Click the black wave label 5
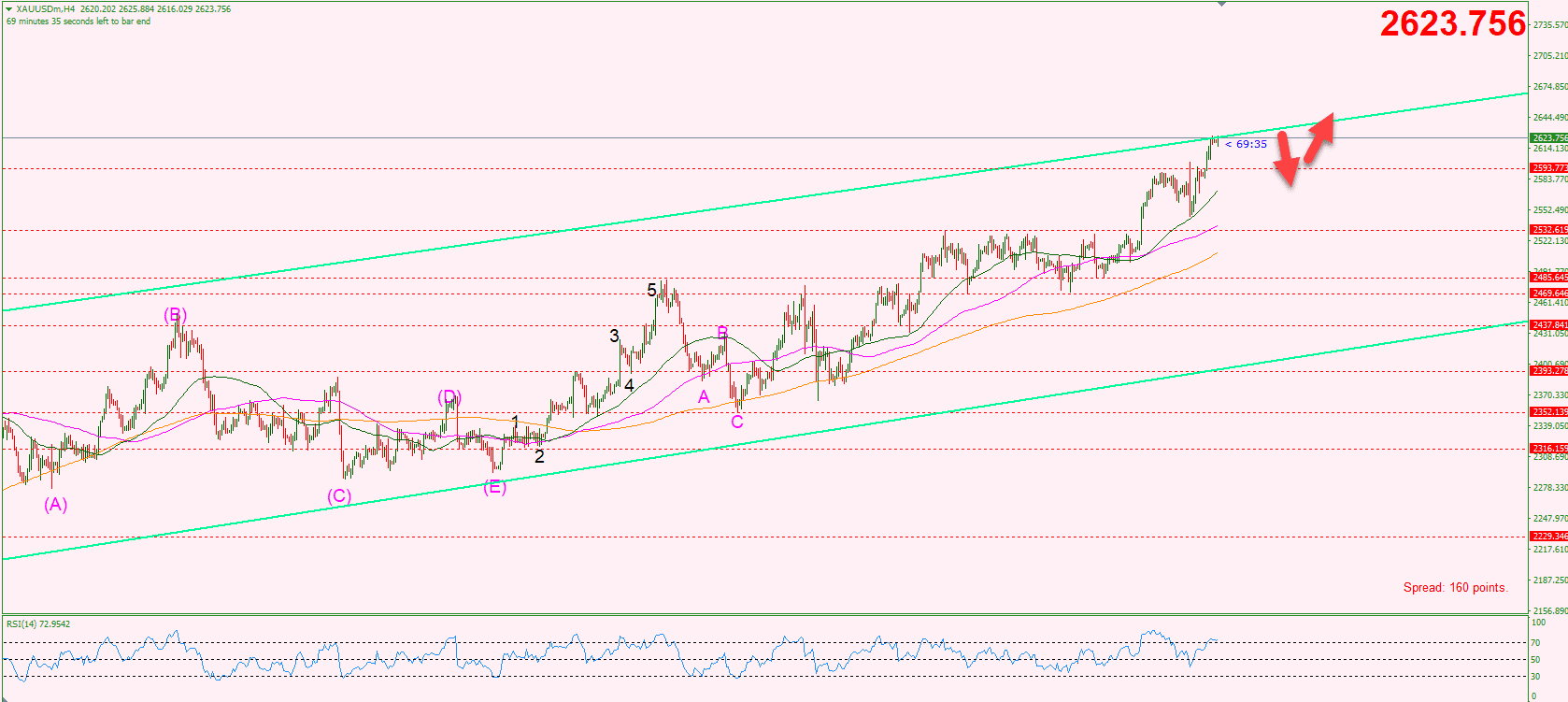Screen dimensions: 1568x702 click(x=651, y=291)
